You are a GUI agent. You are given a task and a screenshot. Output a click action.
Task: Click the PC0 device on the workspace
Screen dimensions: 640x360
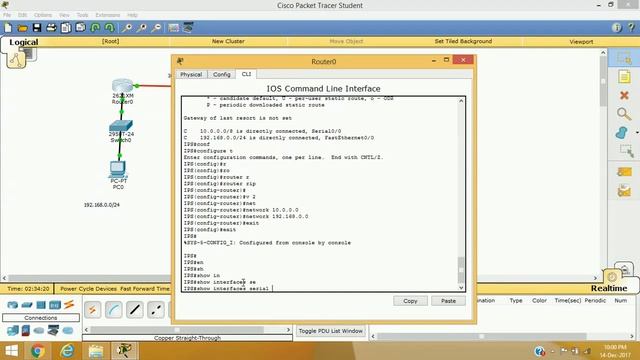[x=118, y=169]
